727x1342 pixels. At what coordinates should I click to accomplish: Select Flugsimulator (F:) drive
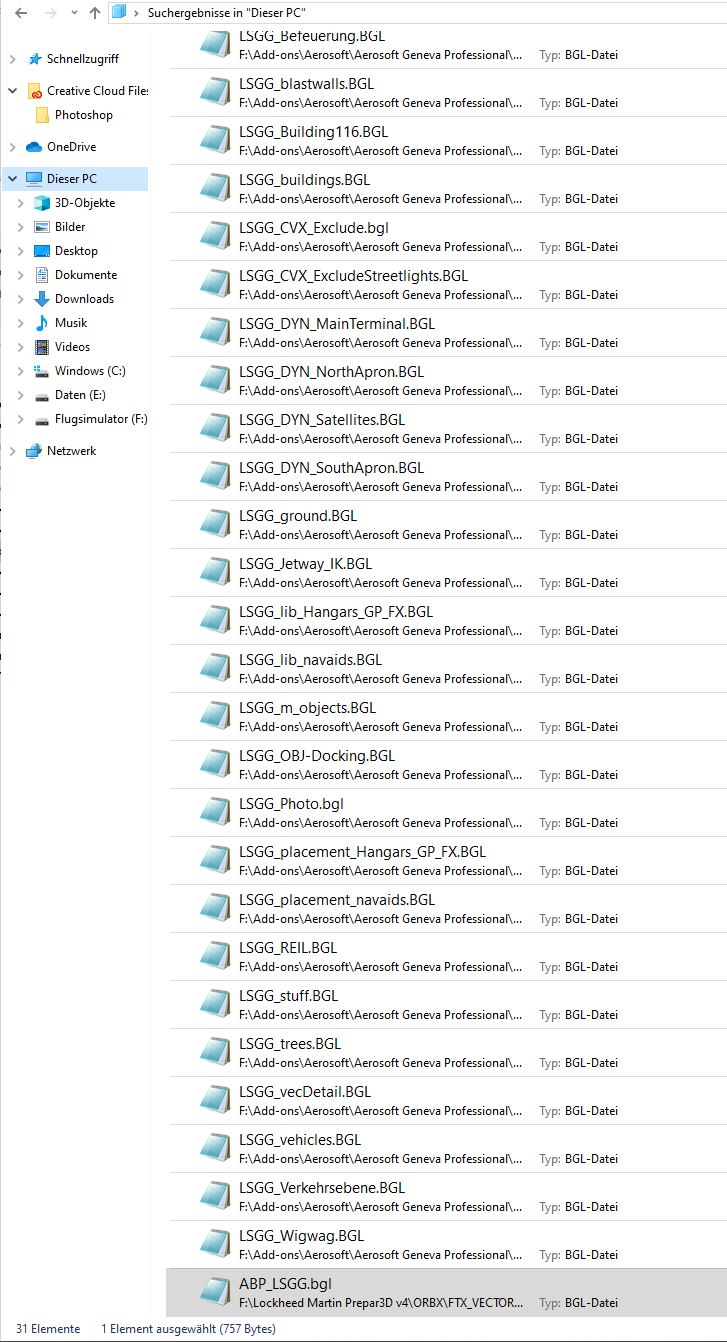pyautogui.click(x=100, y=419)
